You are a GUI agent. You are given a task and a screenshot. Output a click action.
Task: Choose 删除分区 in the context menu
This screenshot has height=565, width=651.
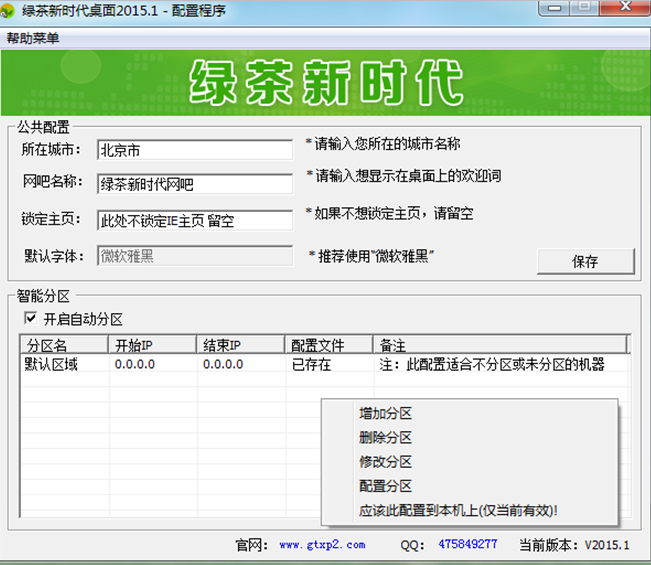tap(385, 438)
